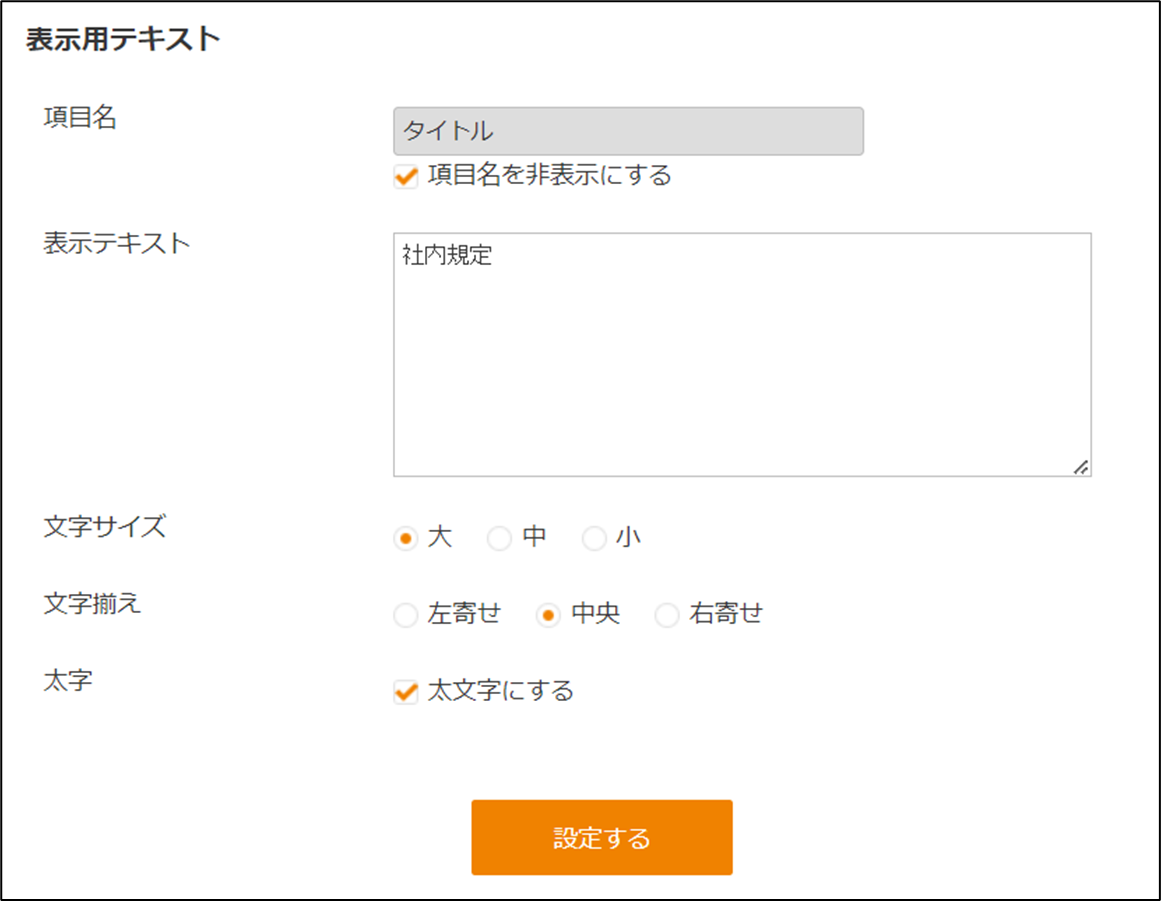1161x901 pixels.
Task: Set text alignment to 左寄せ
Action: click(x=406, y=614)
